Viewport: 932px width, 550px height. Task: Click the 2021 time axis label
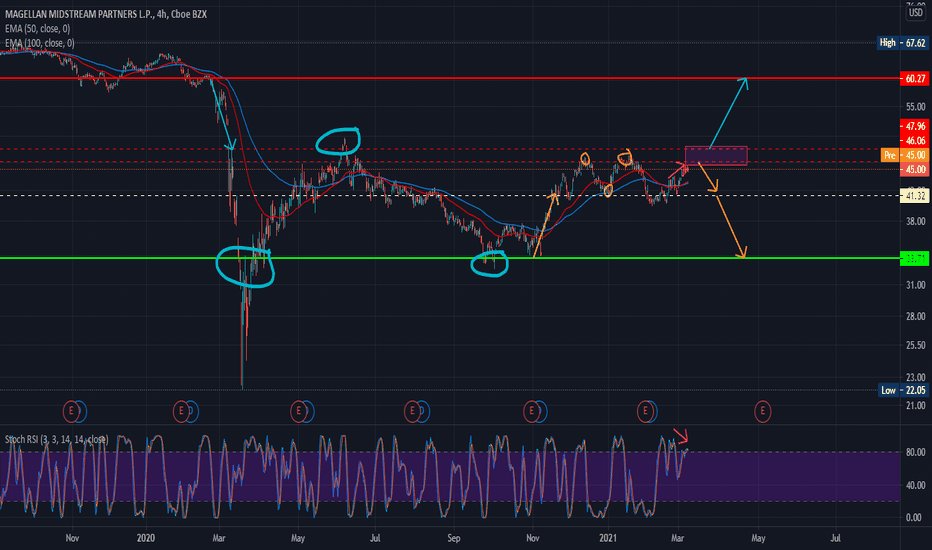pyautogui.click(x=608, y=538)
